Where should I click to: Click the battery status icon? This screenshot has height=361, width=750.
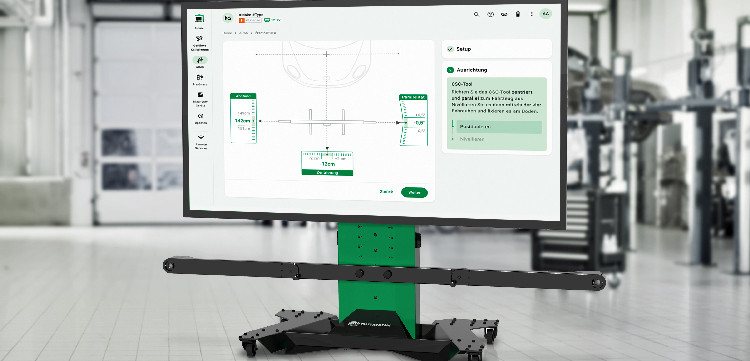pos(518,14)
